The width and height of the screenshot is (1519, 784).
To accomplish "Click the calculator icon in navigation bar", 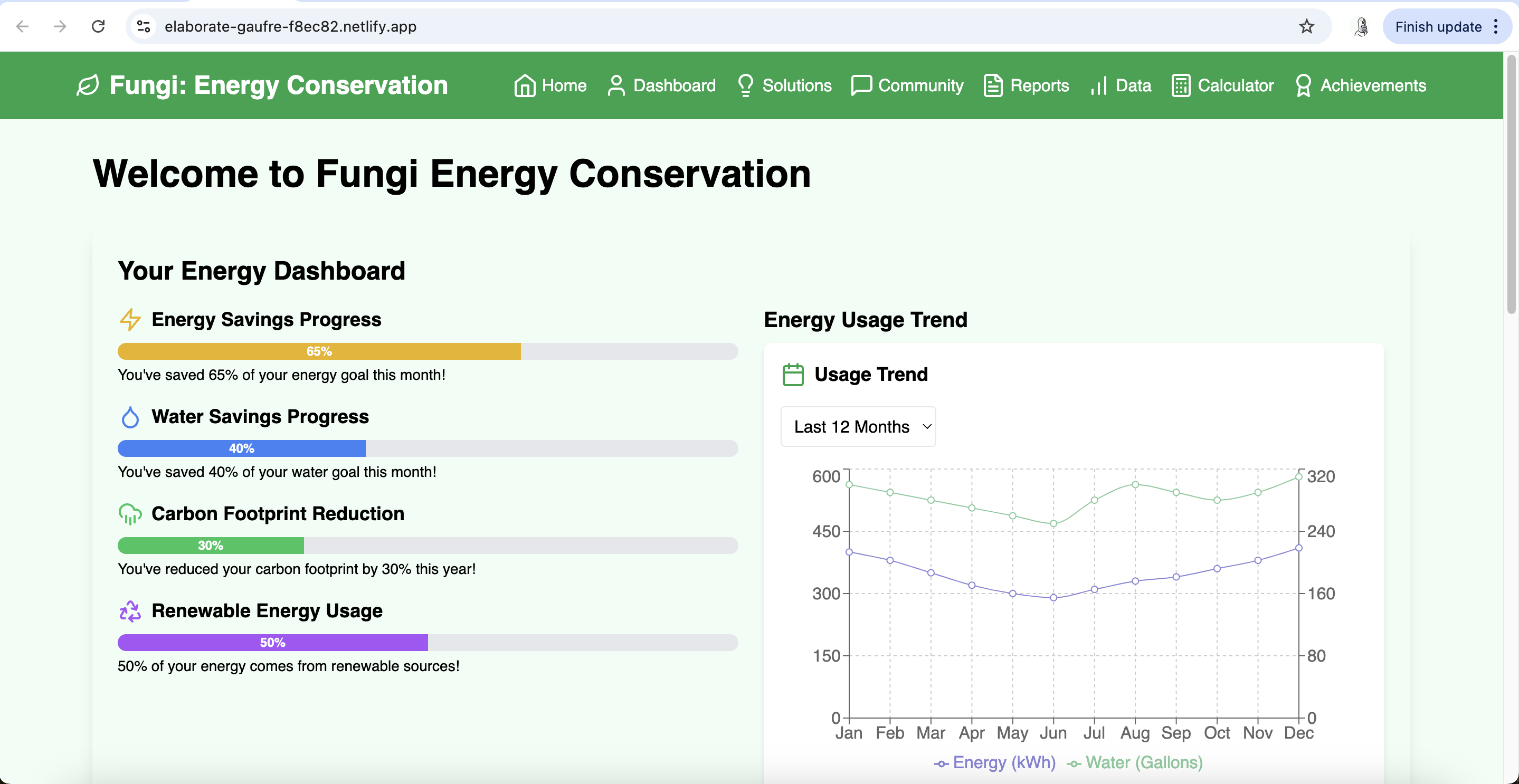I will coord(1181,85).
